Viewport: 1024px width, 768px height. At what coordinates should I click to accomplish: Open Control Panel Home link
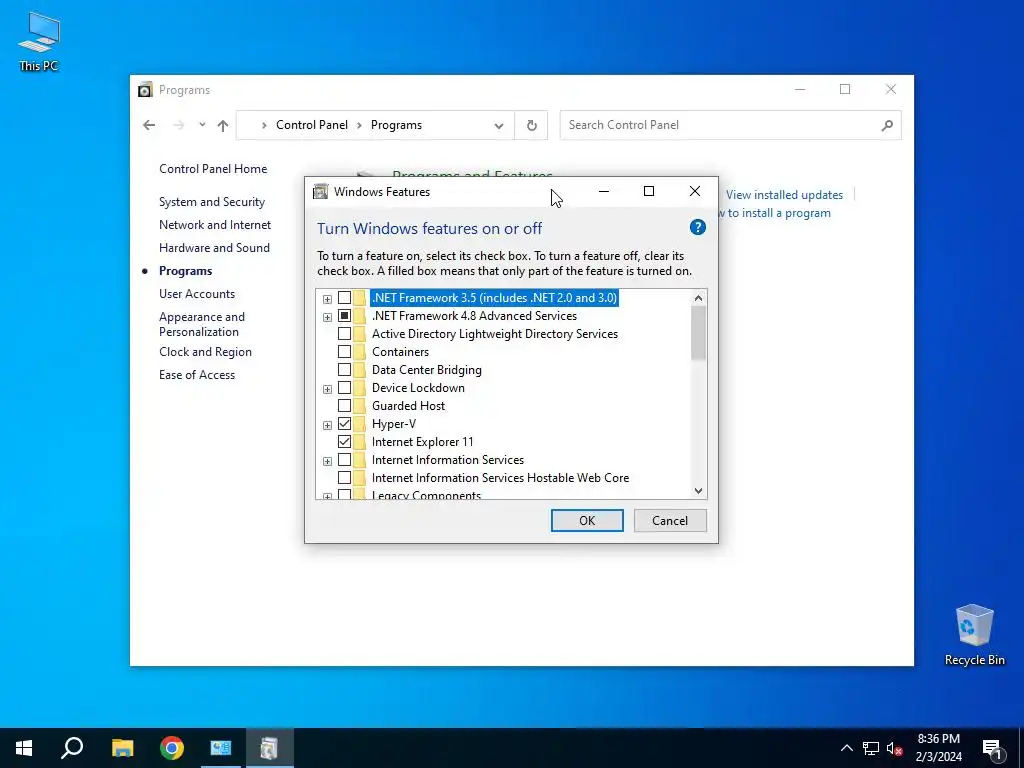213,168
